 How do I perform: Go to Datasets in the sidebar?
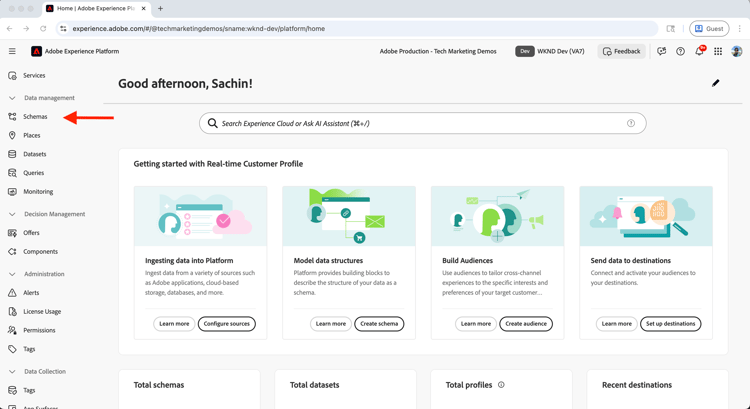[35, 154]
